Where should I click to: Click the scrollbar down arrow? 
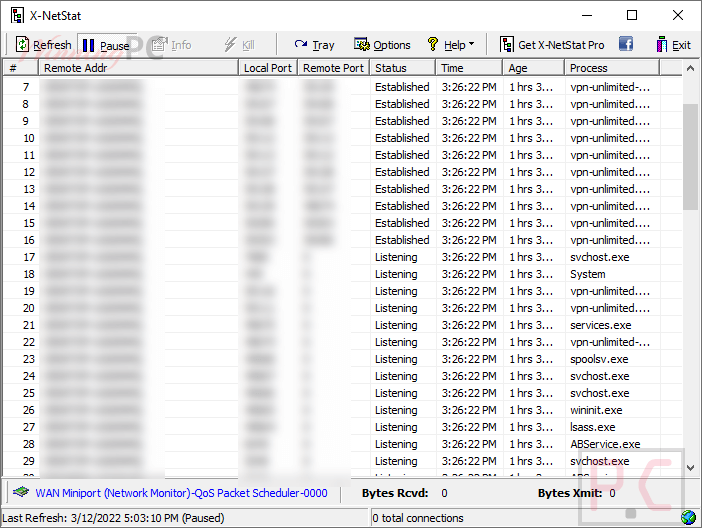pos(690,468)
